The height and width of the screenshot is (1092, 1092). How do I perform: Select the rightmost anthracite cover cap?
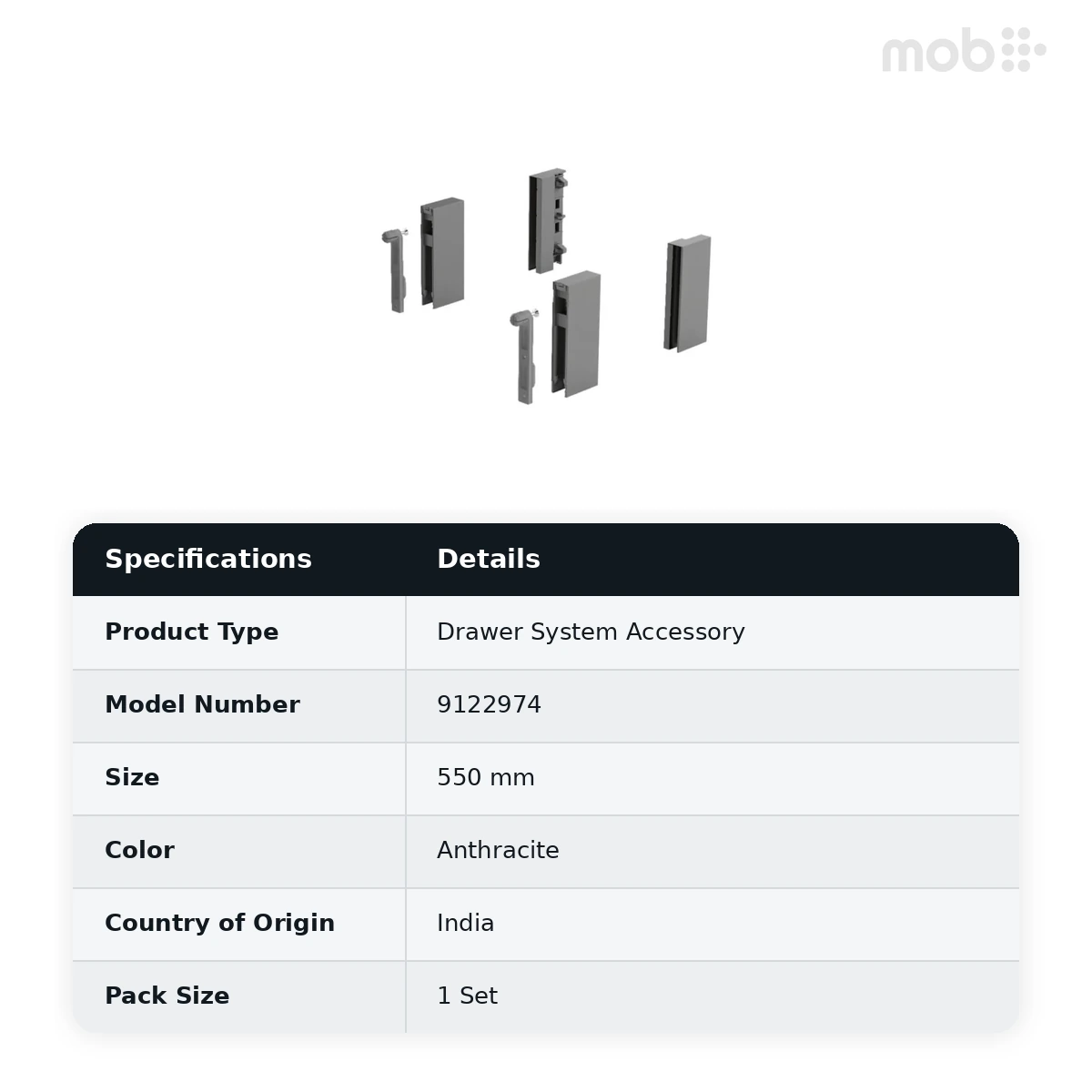pyautogui.click(x=687, y=293)
